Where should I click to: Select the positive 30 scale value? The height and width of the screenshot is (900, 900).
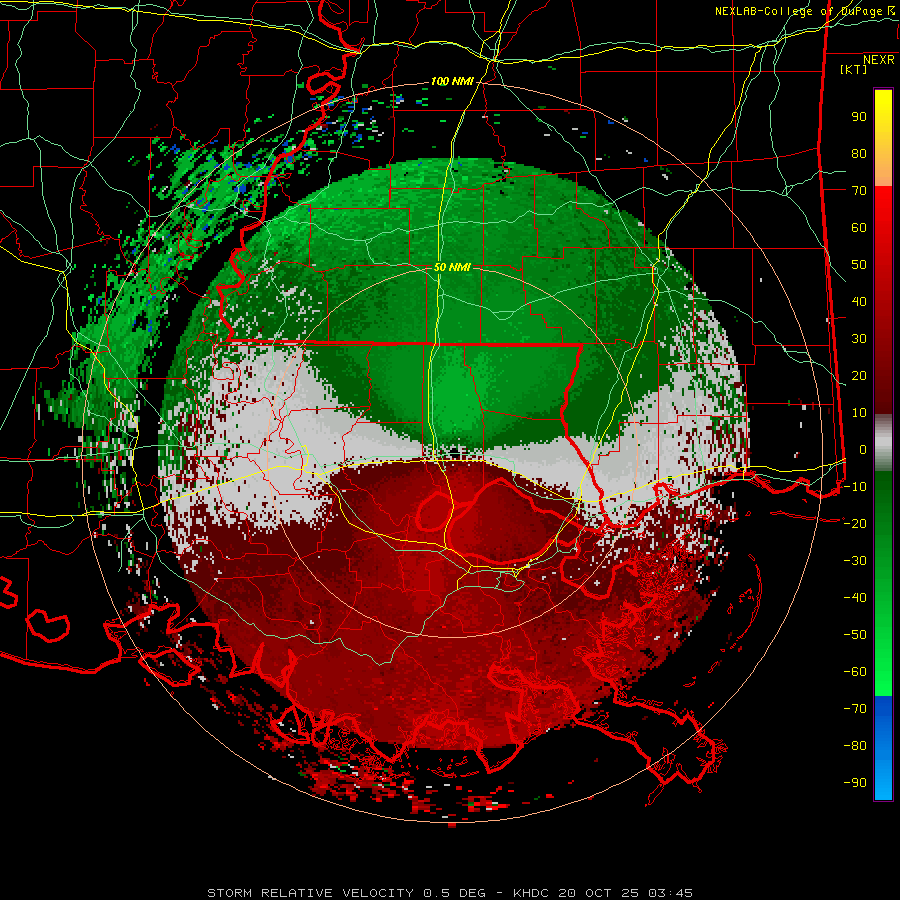[859, 339]
